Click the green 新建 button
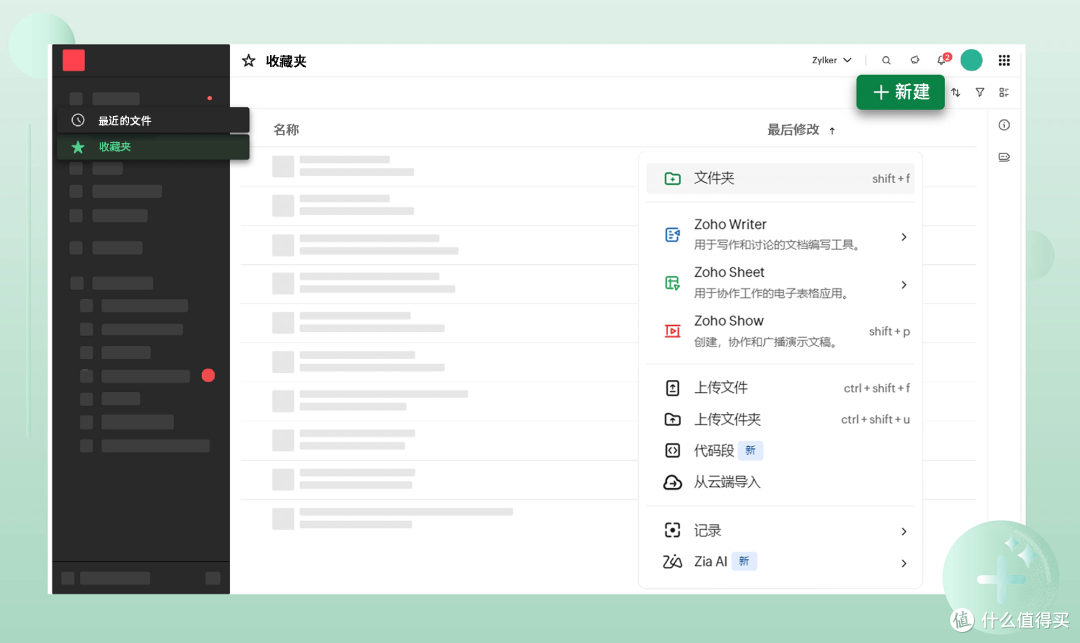The image size is (1080, 643). click(900, 92)
